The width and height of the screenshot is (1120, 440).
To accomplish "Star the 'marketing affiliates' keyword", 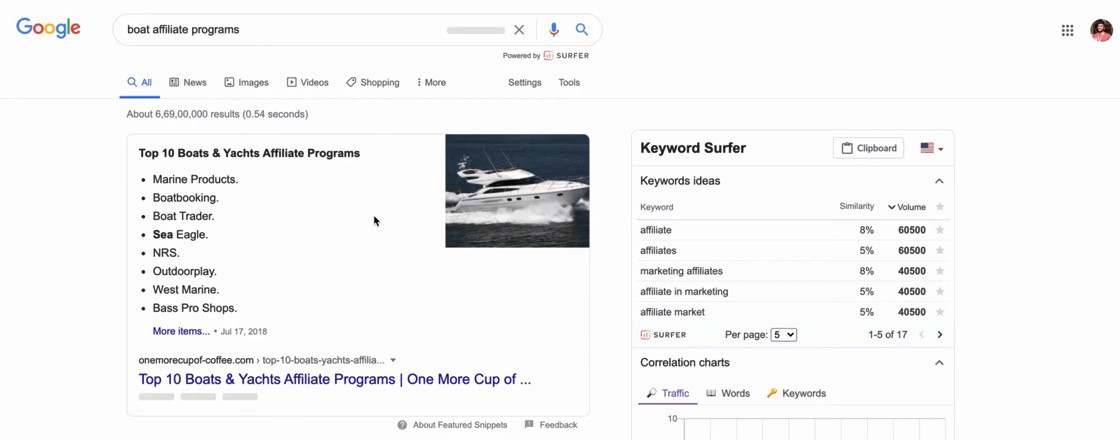I will [x=939, y=271].
